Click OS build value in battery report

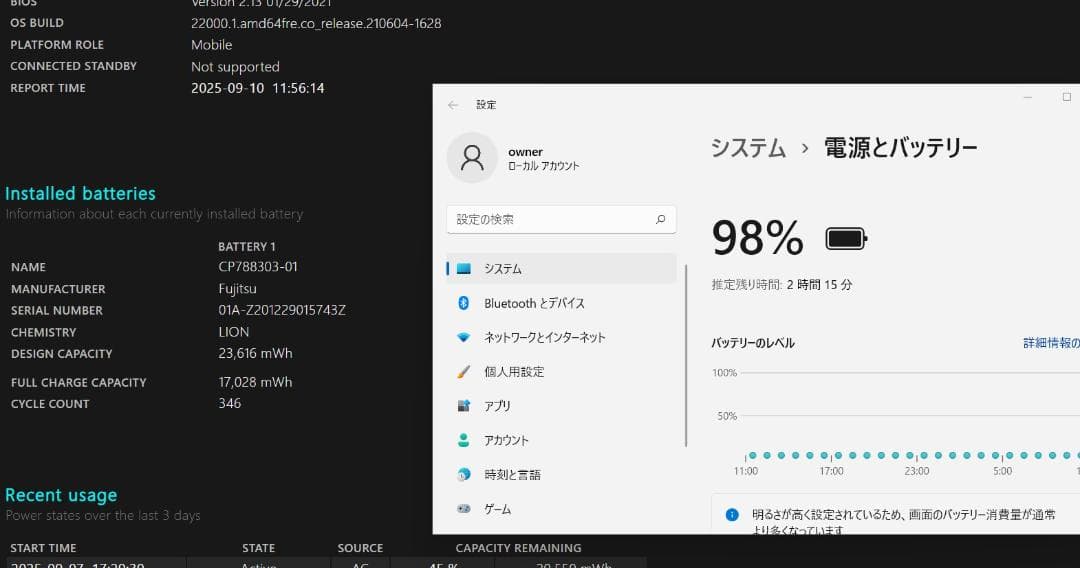click(x=316, y=23)
